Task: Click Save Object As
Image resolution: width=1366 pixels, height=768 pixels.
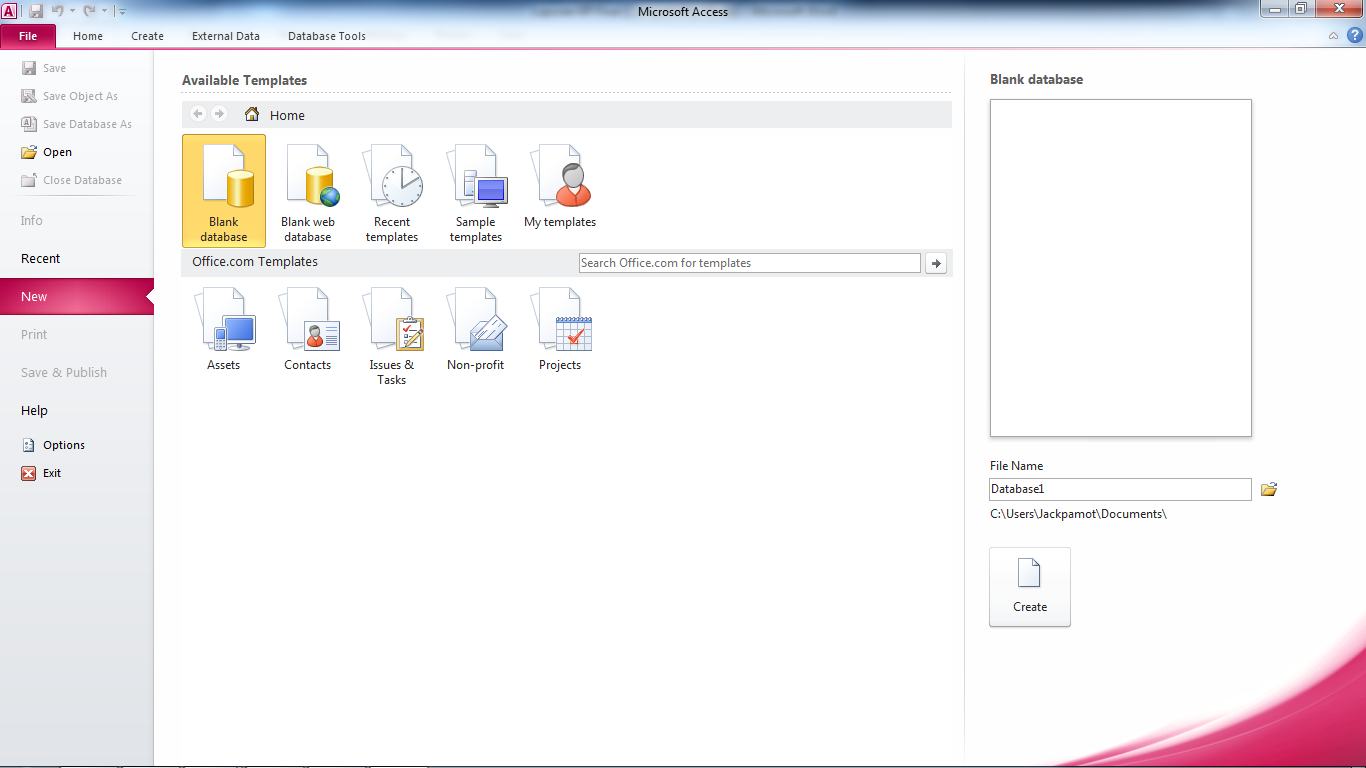Action: click(70, 96)
